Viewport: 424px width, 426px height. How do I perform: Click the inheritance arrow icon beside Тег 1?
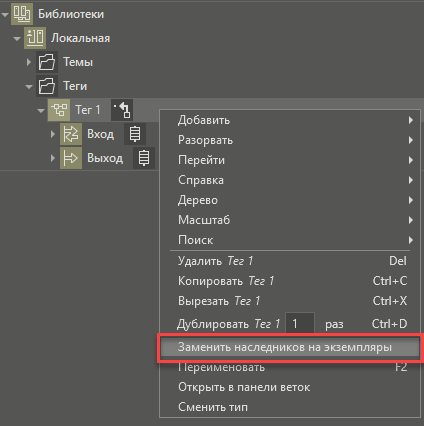click(x=122, y=110)
